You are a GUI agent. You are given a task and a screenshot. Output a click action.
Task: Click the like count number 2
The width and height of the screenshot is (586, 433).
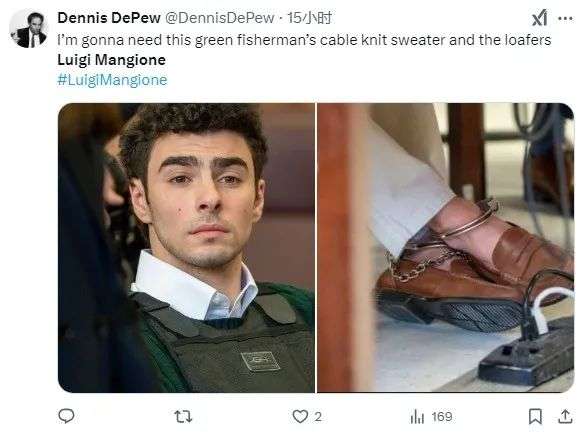(x=318, y=417)
